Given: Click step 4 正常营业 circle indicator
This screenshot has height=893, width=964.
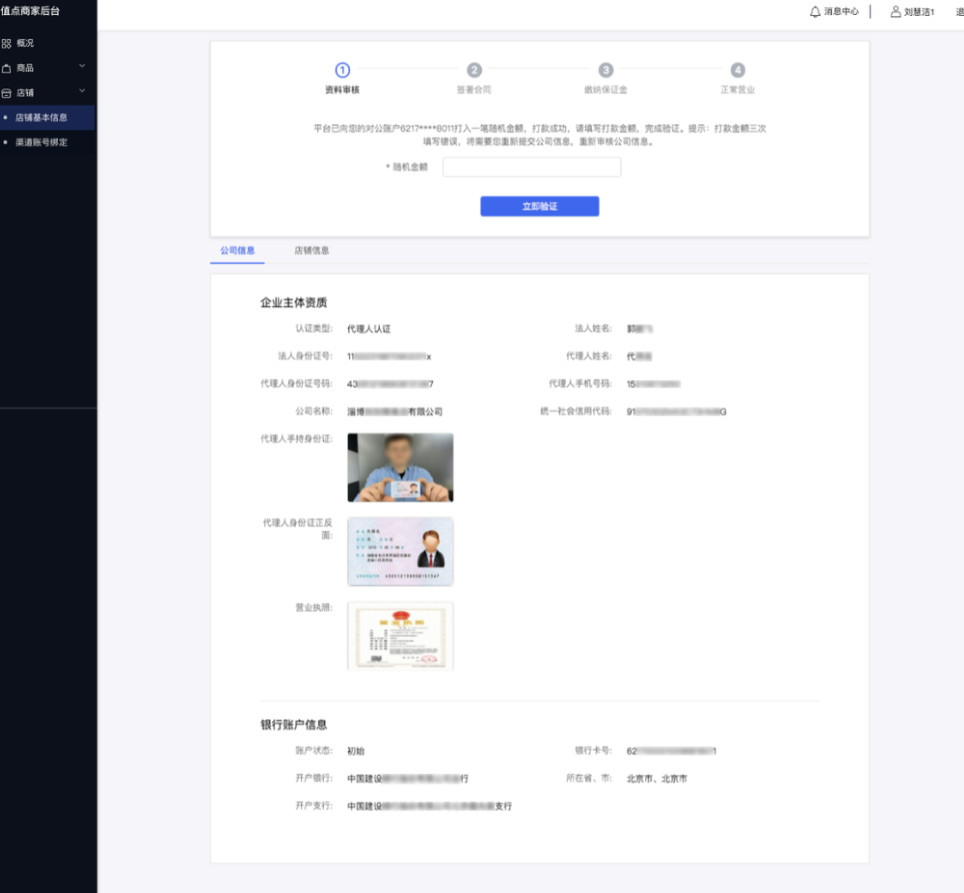Looking at the screenshot, I should [x=738, y=71].
